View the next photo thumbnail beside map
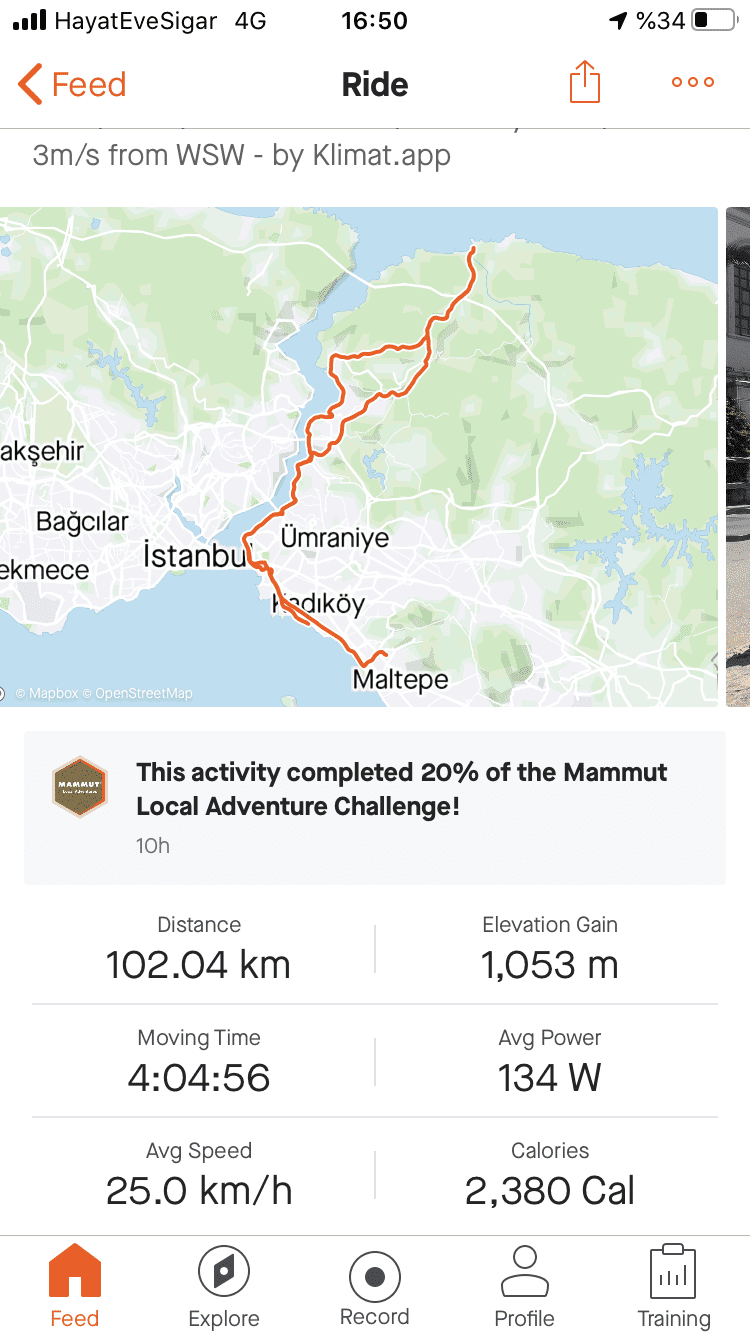This screenshot has width=750, height=1334. tap(738, 456)
